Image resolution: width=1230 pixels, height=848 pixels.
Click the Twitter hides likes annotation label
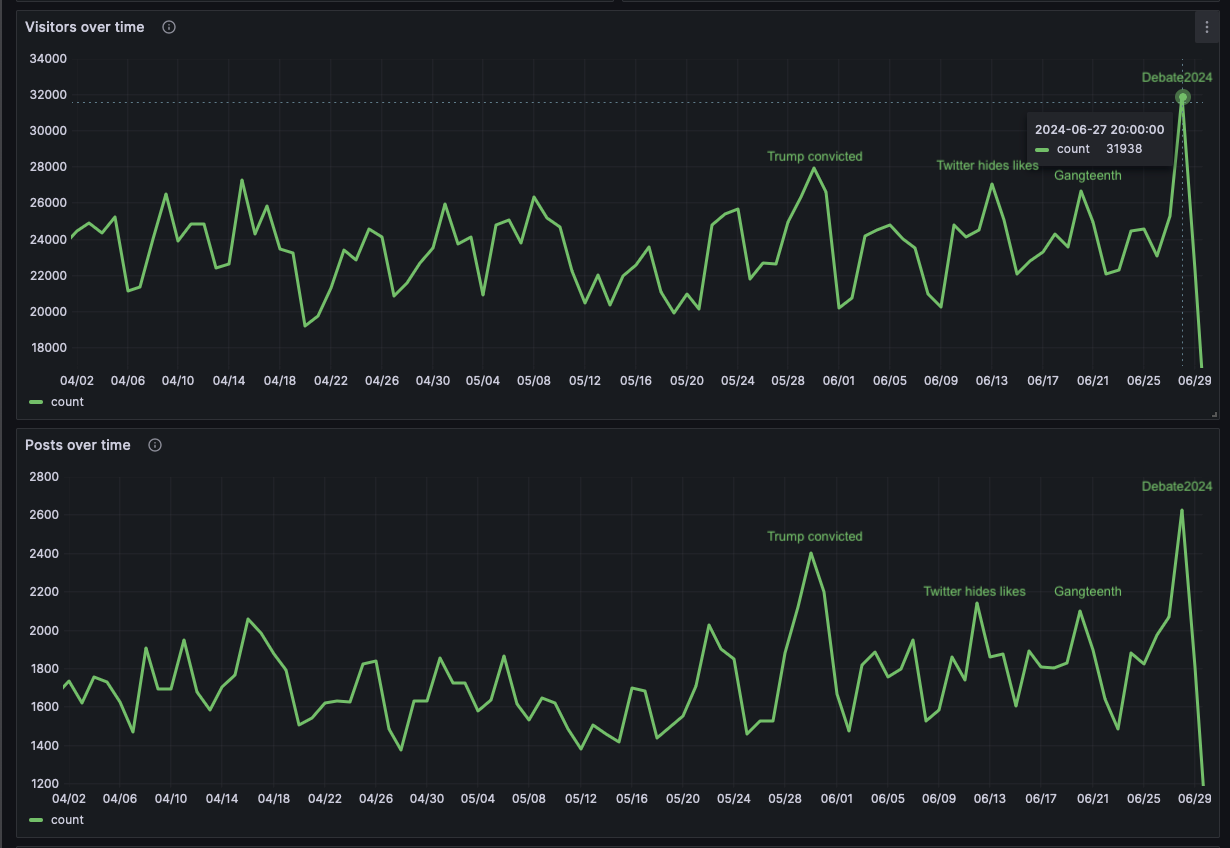(x=987, y=165)
